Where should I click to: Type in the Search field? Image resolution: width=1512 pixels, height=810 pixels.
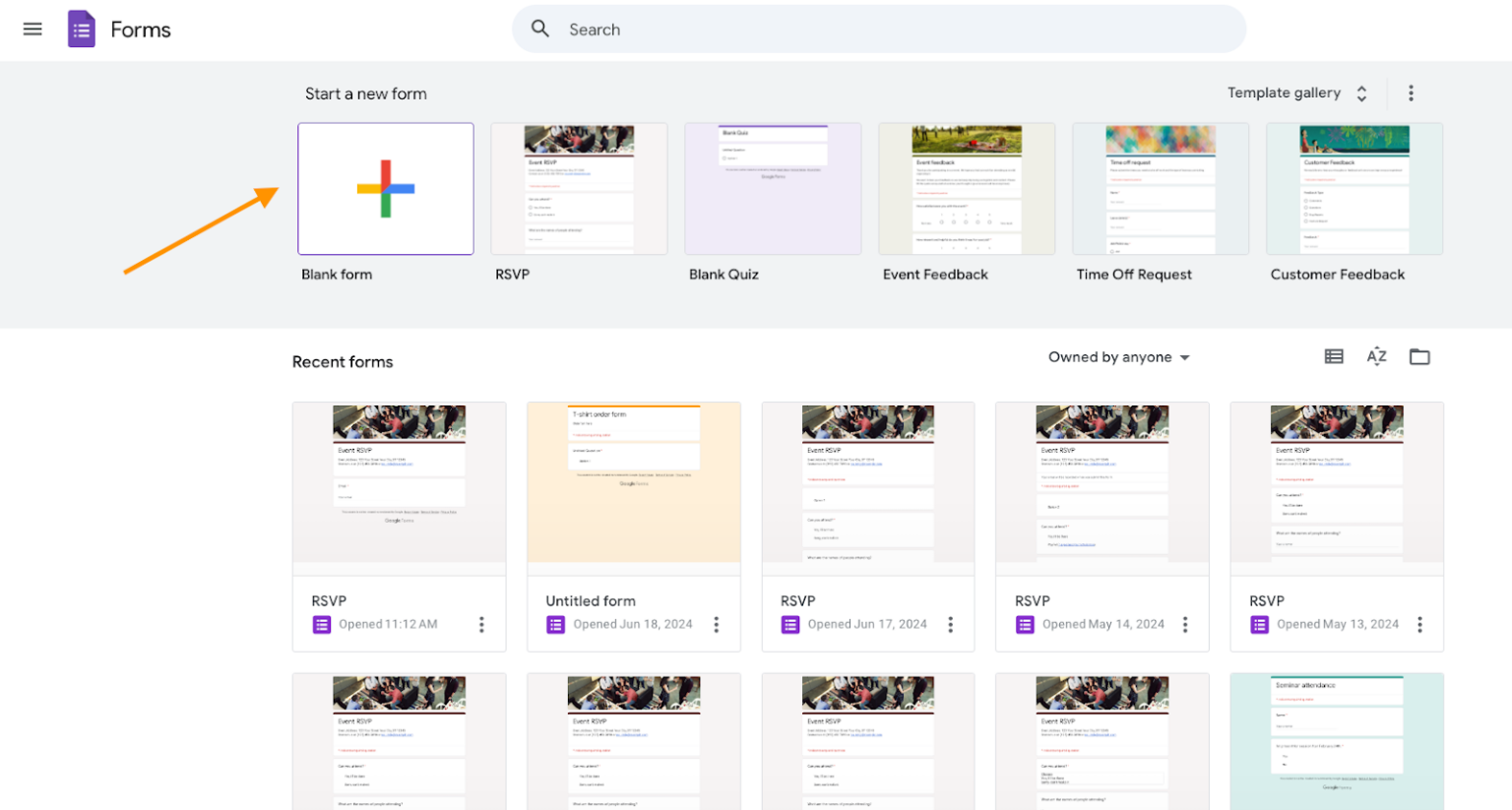pyautogui.click(x=886, y=30)
